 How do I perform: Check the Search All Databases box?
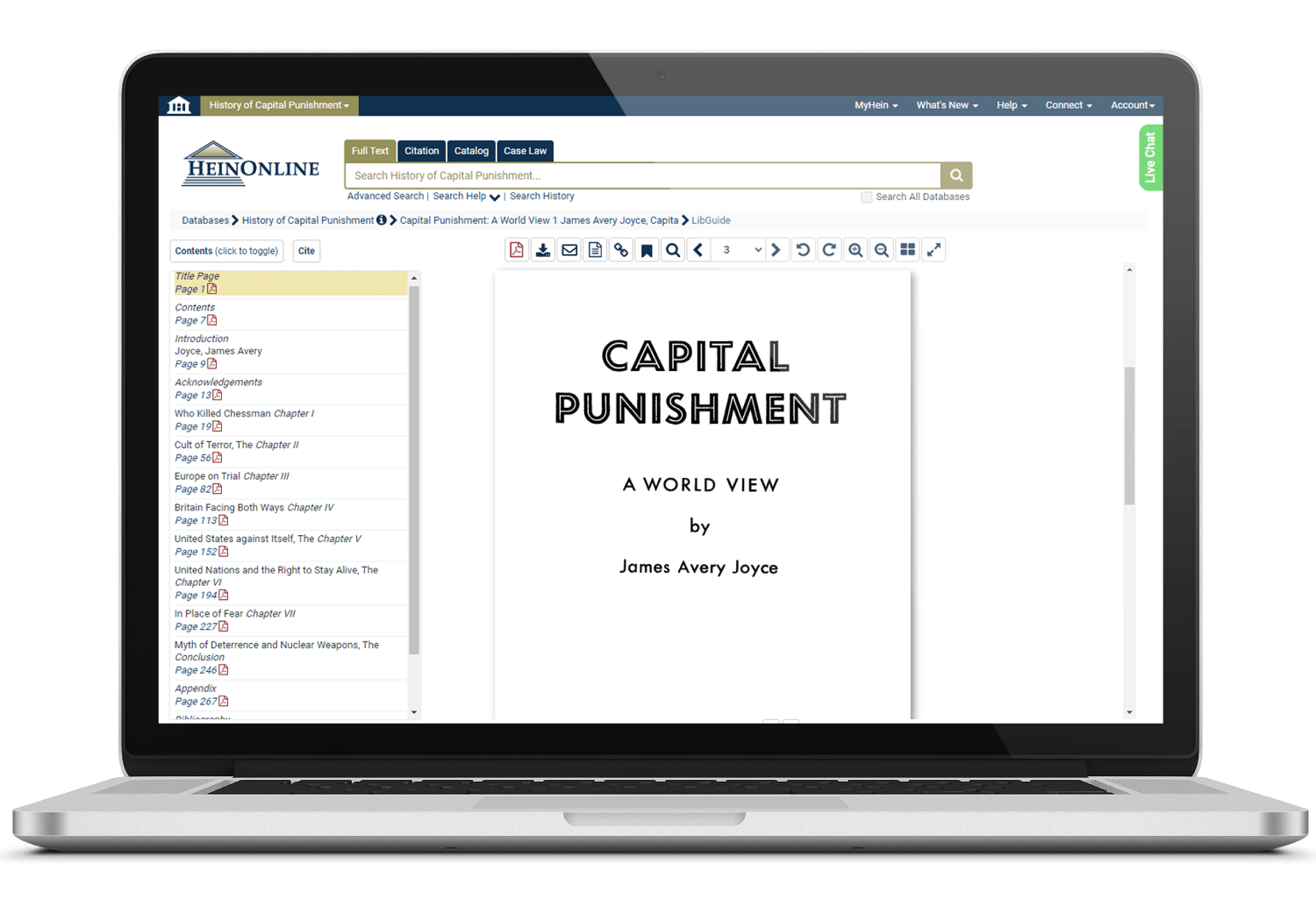click(x=867, y=197)
